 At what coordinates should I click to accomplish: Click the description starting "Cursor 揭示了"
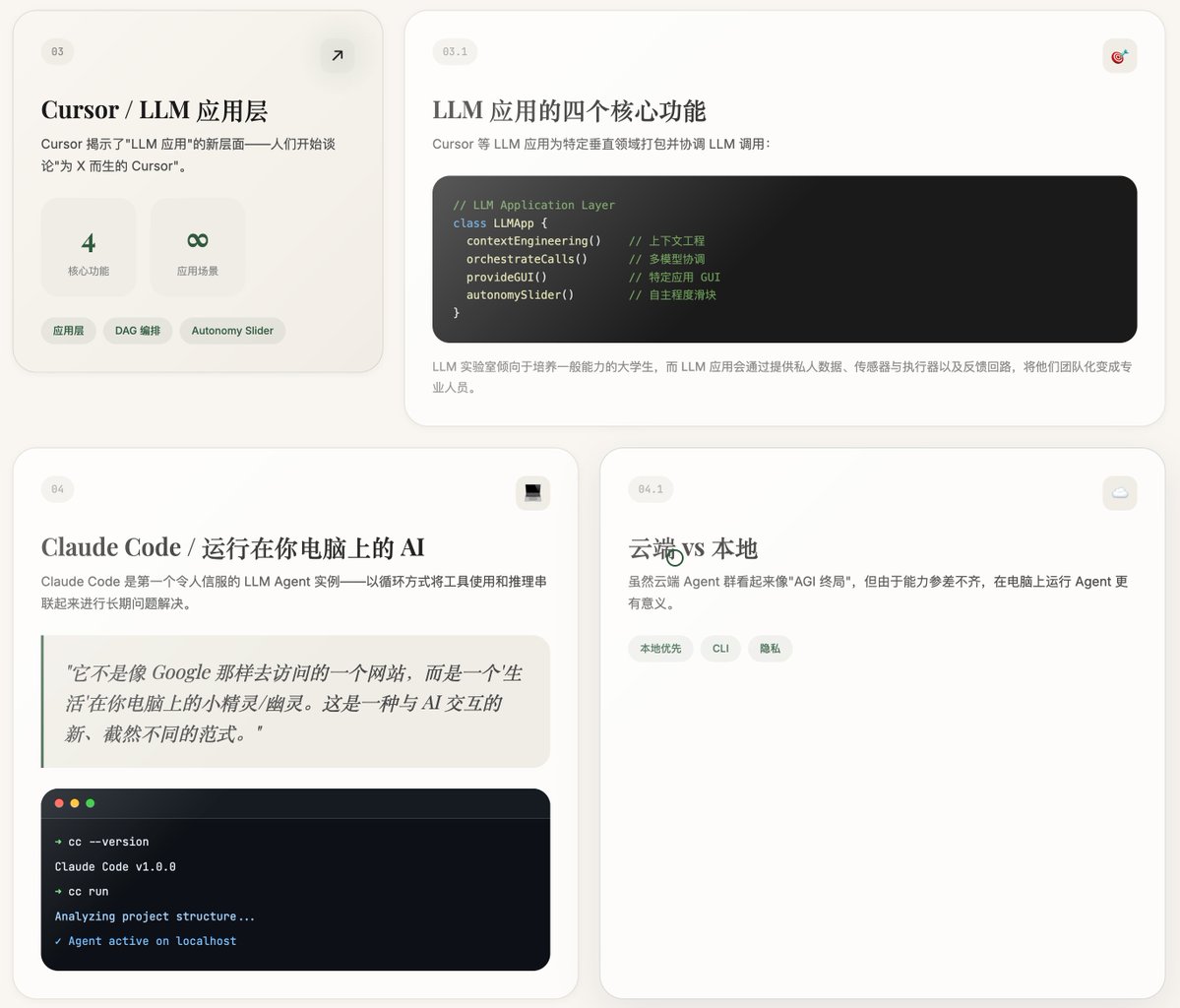click(x=188, y=156)
